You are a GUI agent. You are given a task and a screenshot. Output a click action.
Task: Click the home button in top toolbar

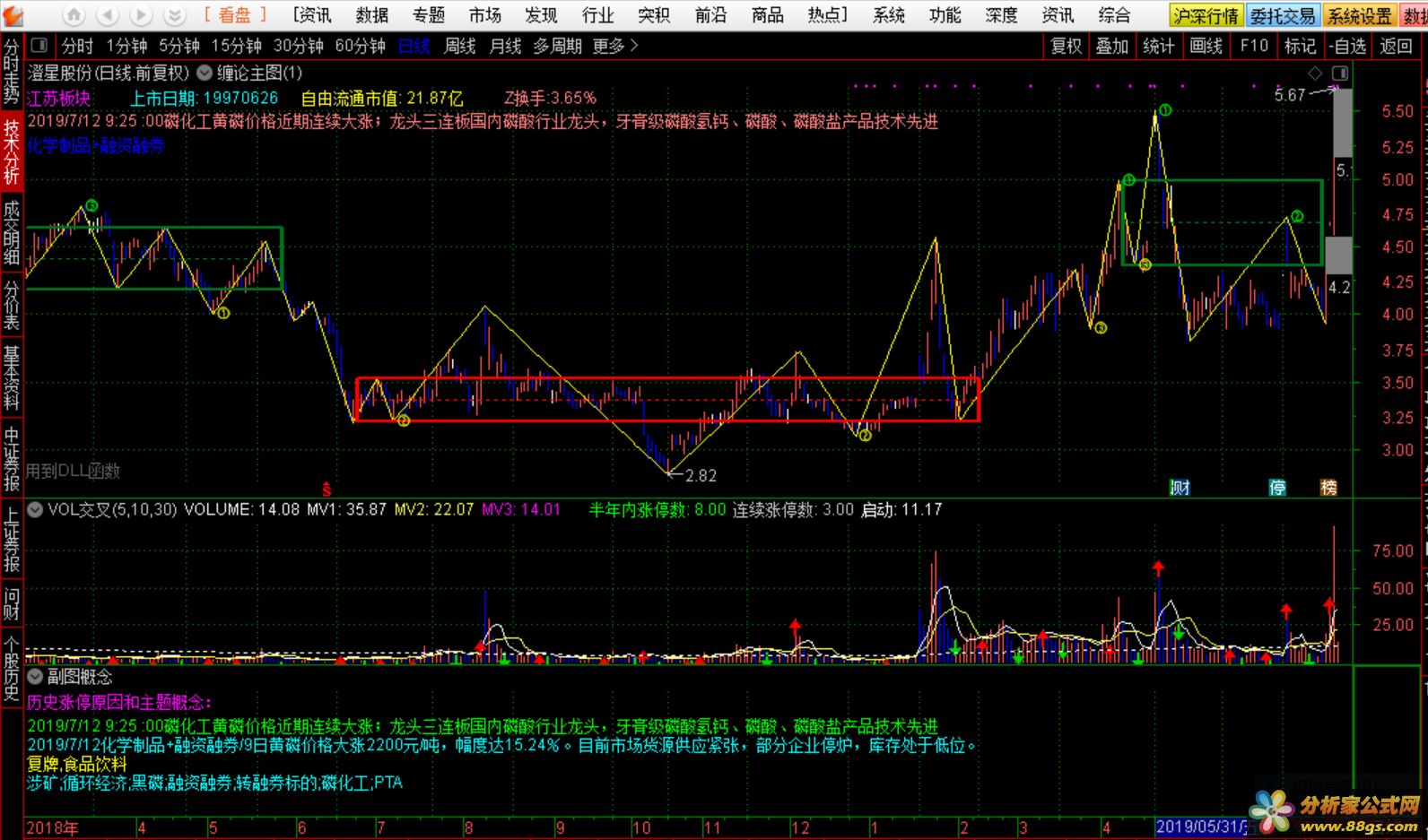click(74, 15)
